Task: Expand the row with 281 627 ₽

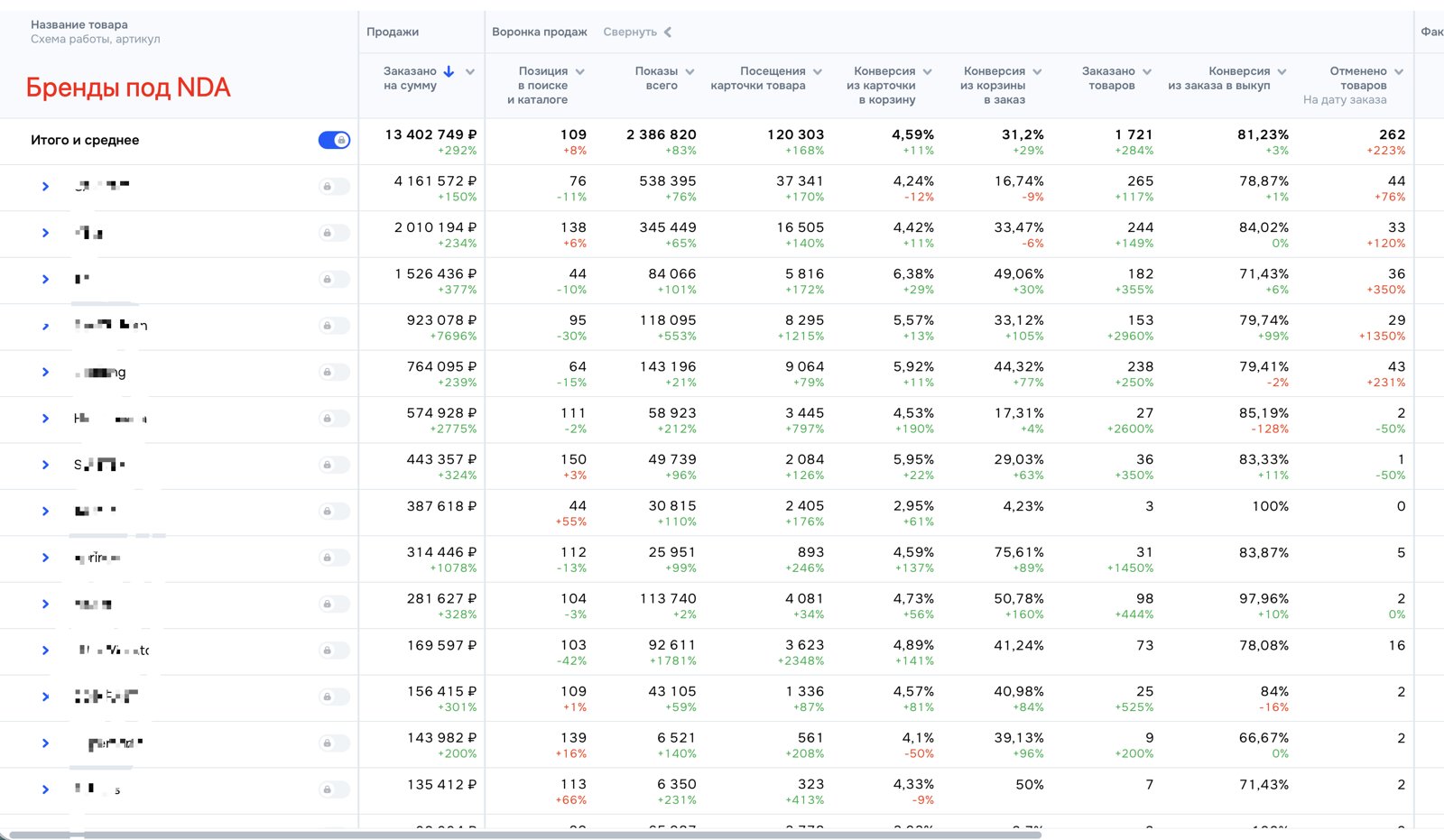Action: click(x=45, y=605)
